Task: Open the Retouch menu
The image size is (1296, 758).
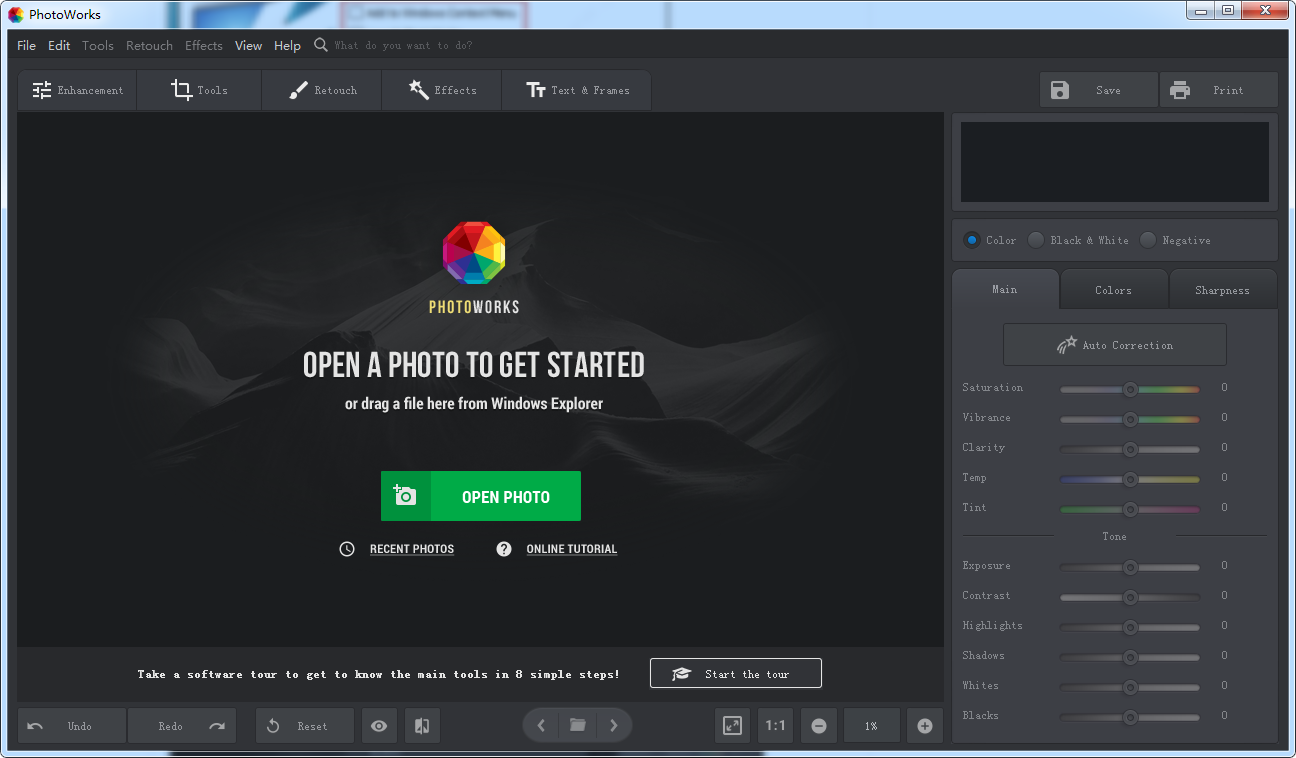Action: point(149,45)
